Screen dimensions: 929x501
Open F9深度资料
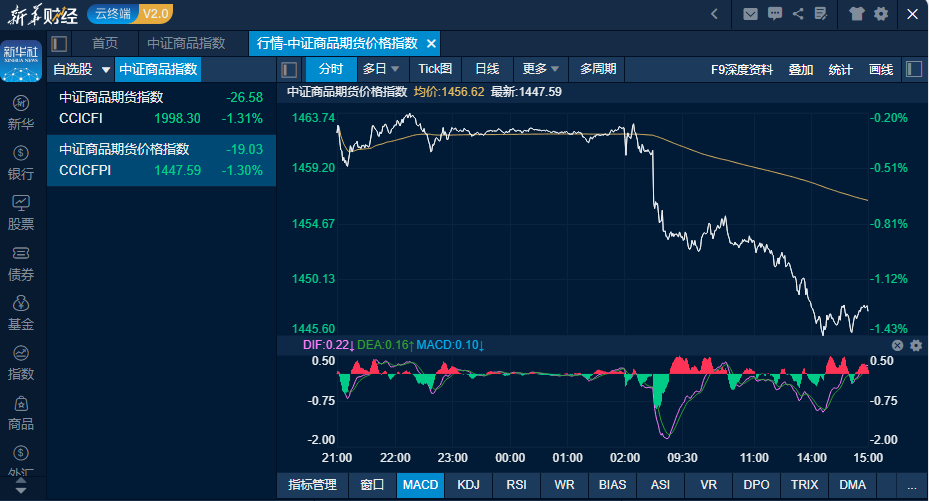tap(742, 70)
